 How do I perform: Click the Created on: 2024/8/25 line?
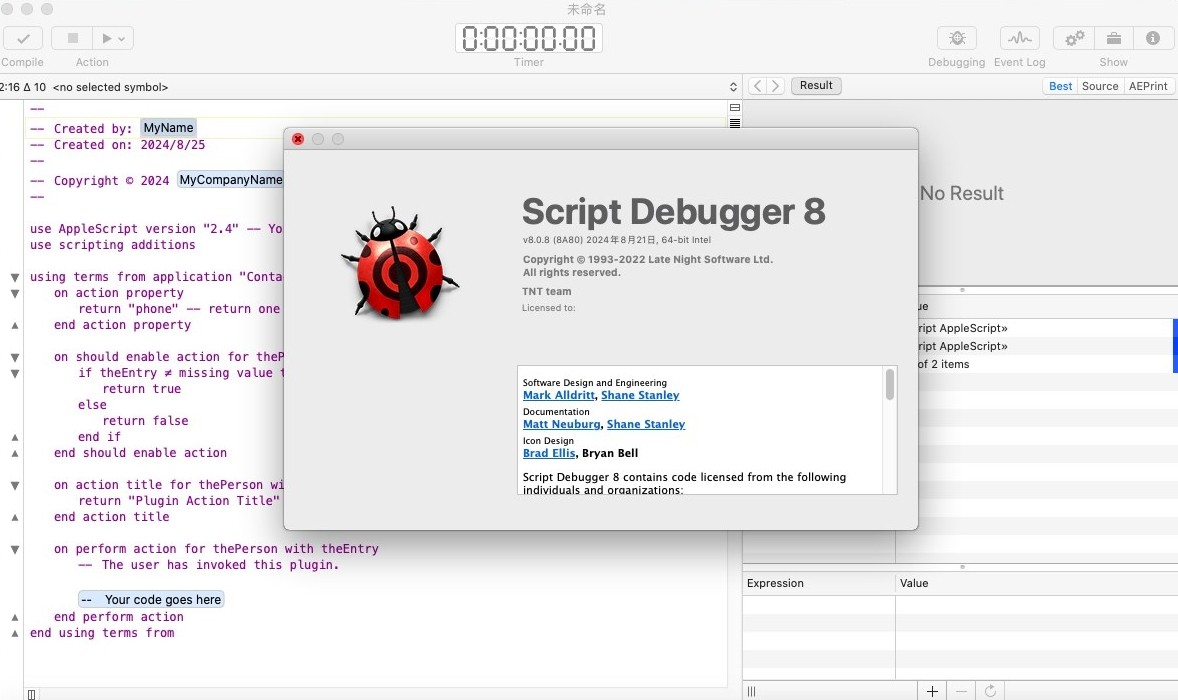pyautogui.click(x=117, y=145)
